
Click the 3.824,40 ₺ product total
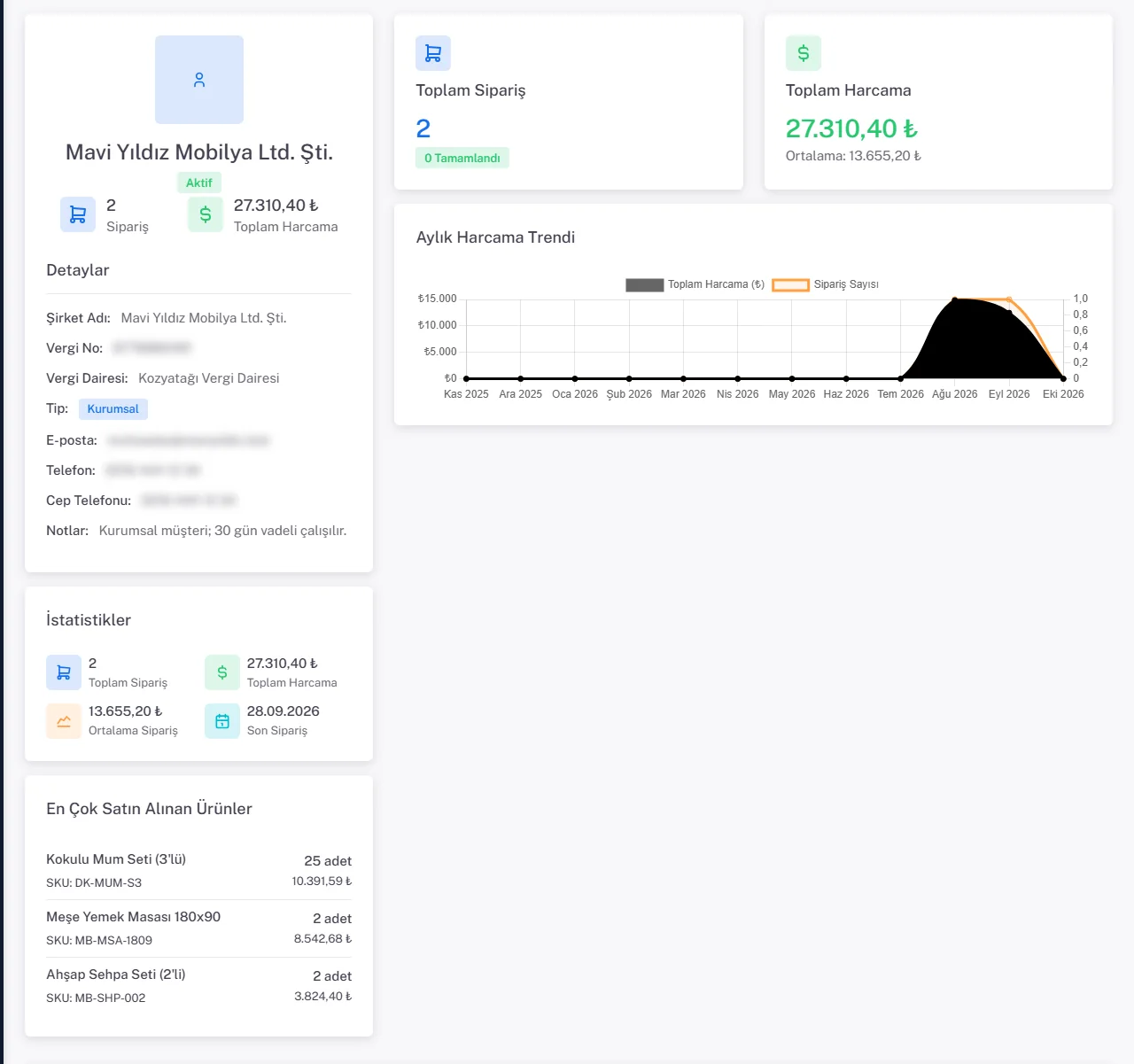[322, 997]
